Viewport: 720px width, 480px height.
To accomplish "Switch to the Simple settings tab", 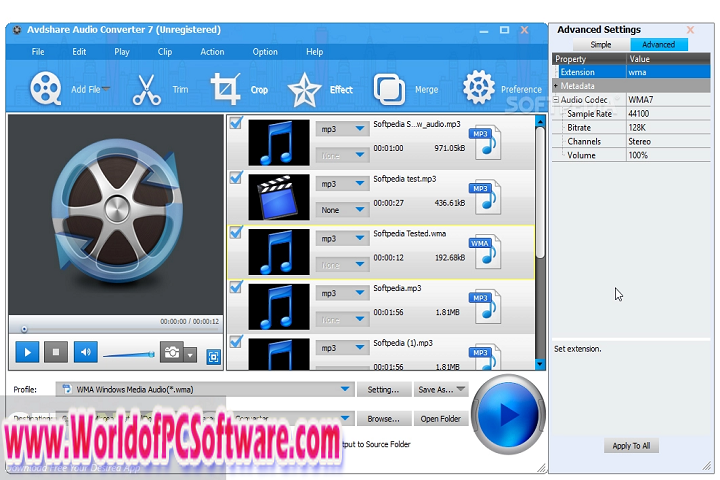I will coord(601,45).
